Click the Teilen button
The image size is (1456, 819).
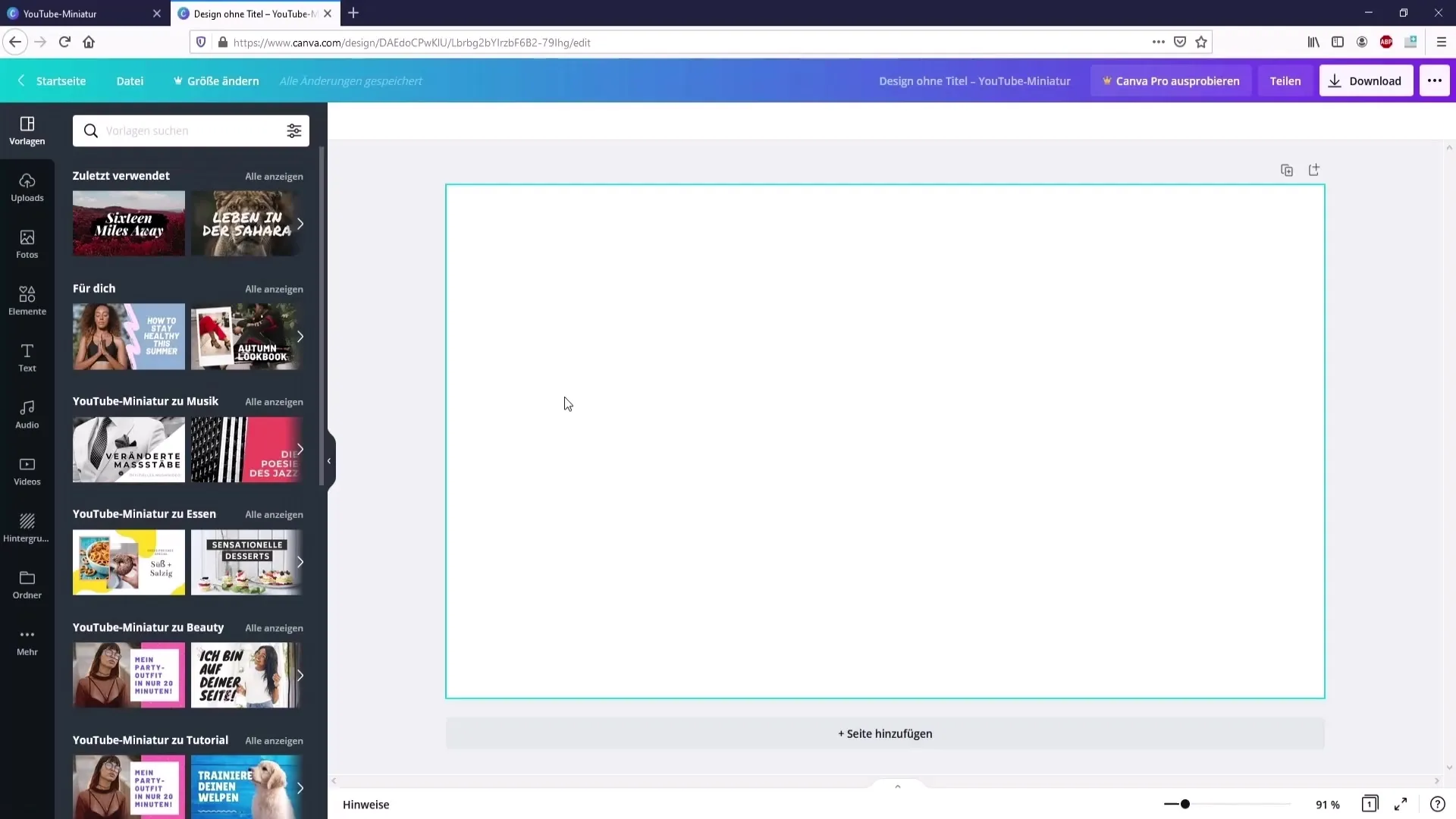[1285, 81]
